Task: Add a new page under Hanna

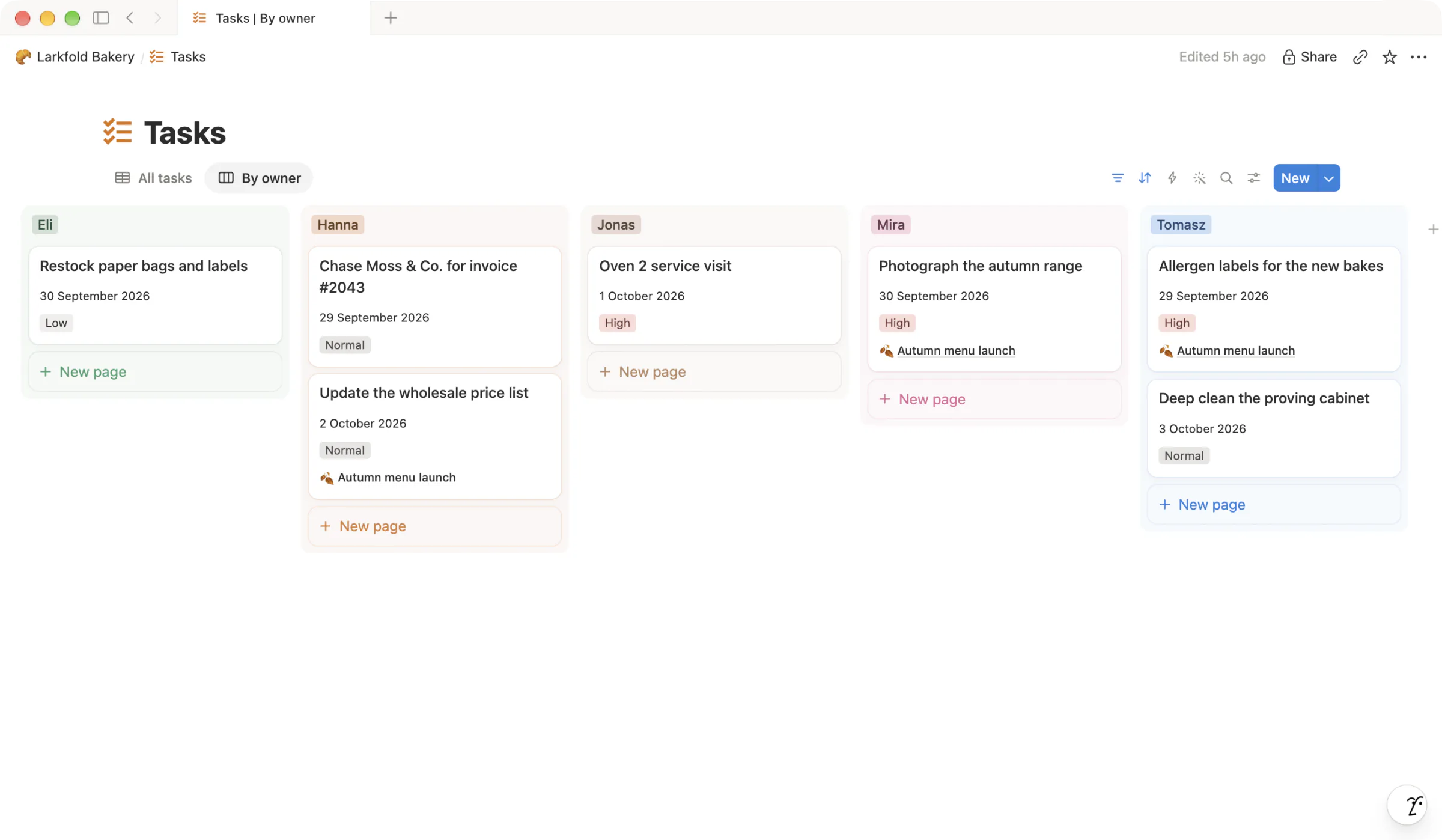Action: (435, 526)
